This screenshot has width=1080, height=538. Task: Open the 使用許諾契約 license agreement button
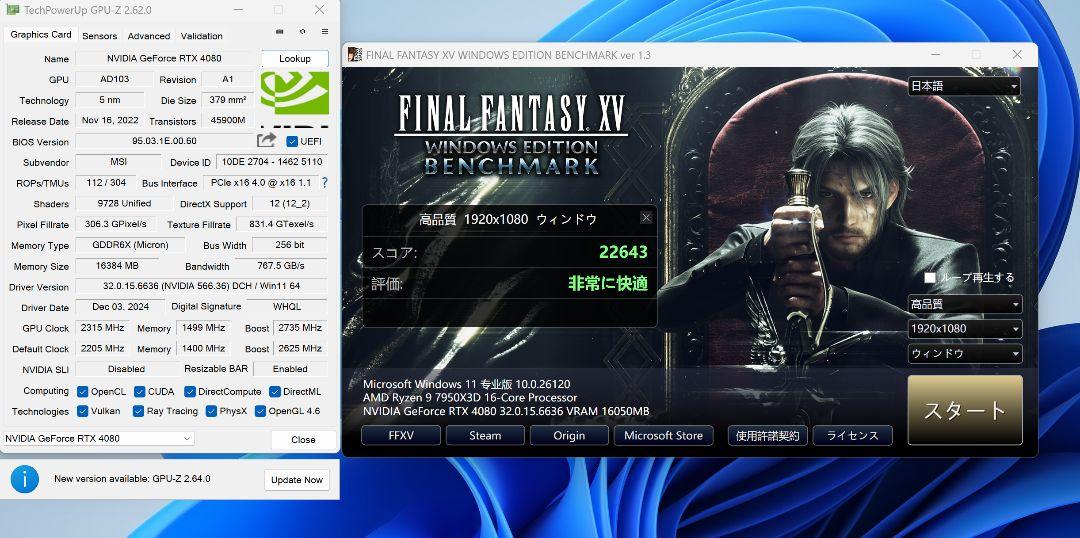coord(768,435)
